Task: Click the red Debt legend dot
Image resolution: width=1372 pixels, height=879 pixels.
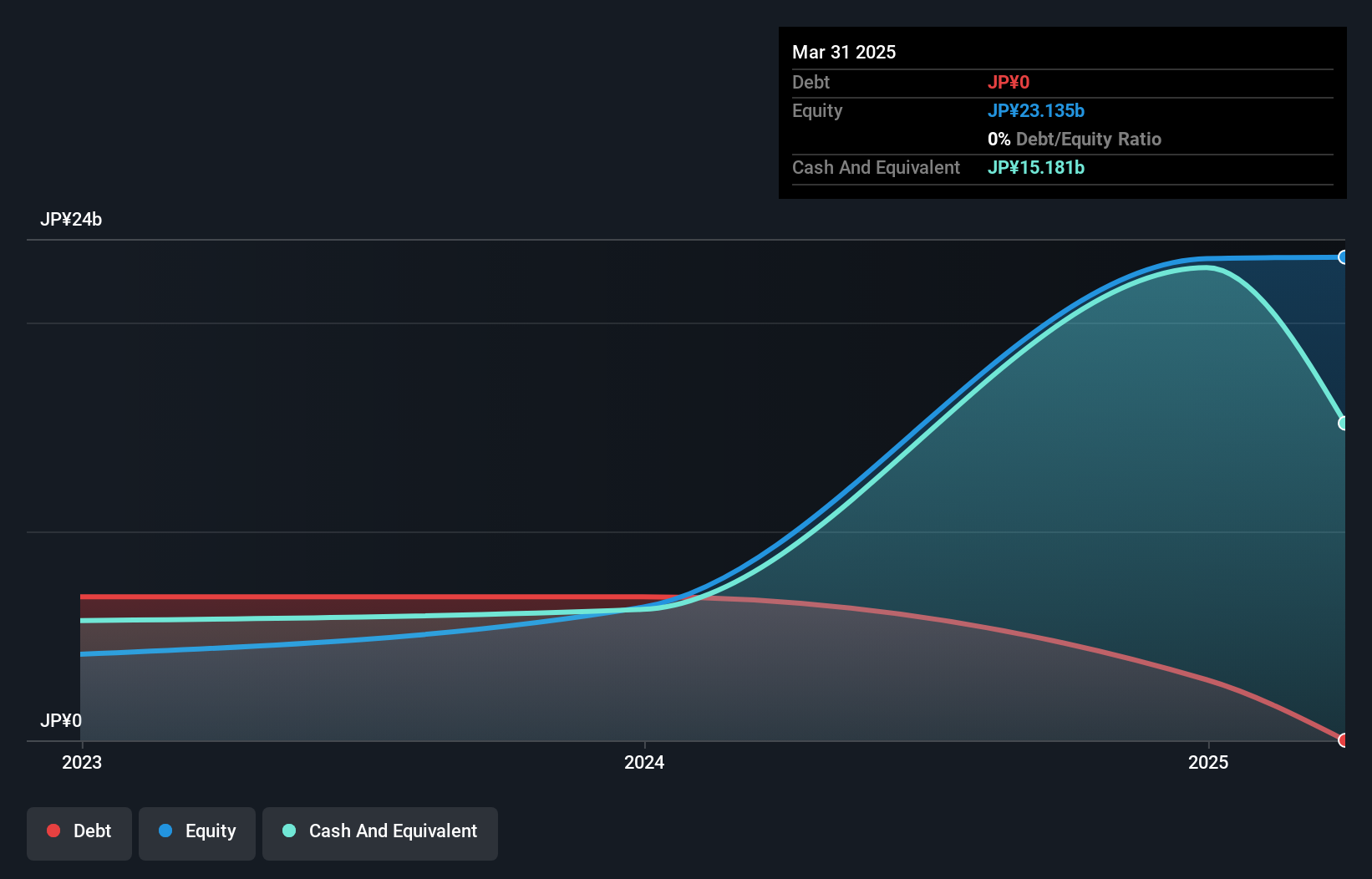Action: 53,831
